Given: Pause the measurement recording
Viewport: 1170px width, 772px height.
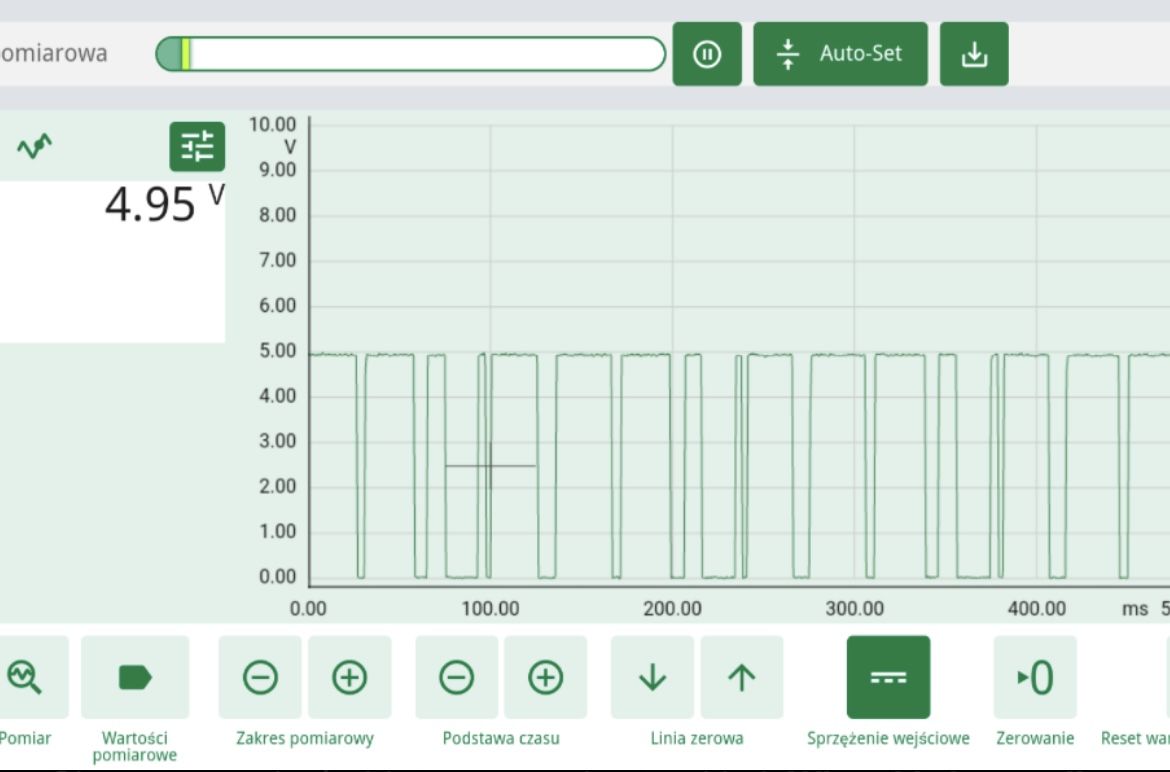Looking at the screenshot, I should [x=707, y=54].
